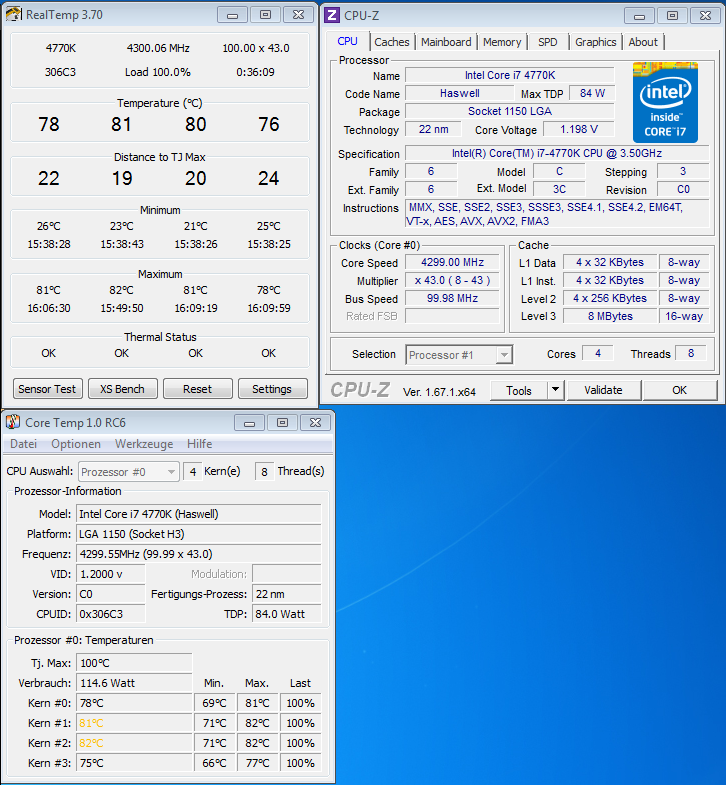Click the Intel Core i7 logo
Viewport: 728px width, 785px height.
[665, 102]
